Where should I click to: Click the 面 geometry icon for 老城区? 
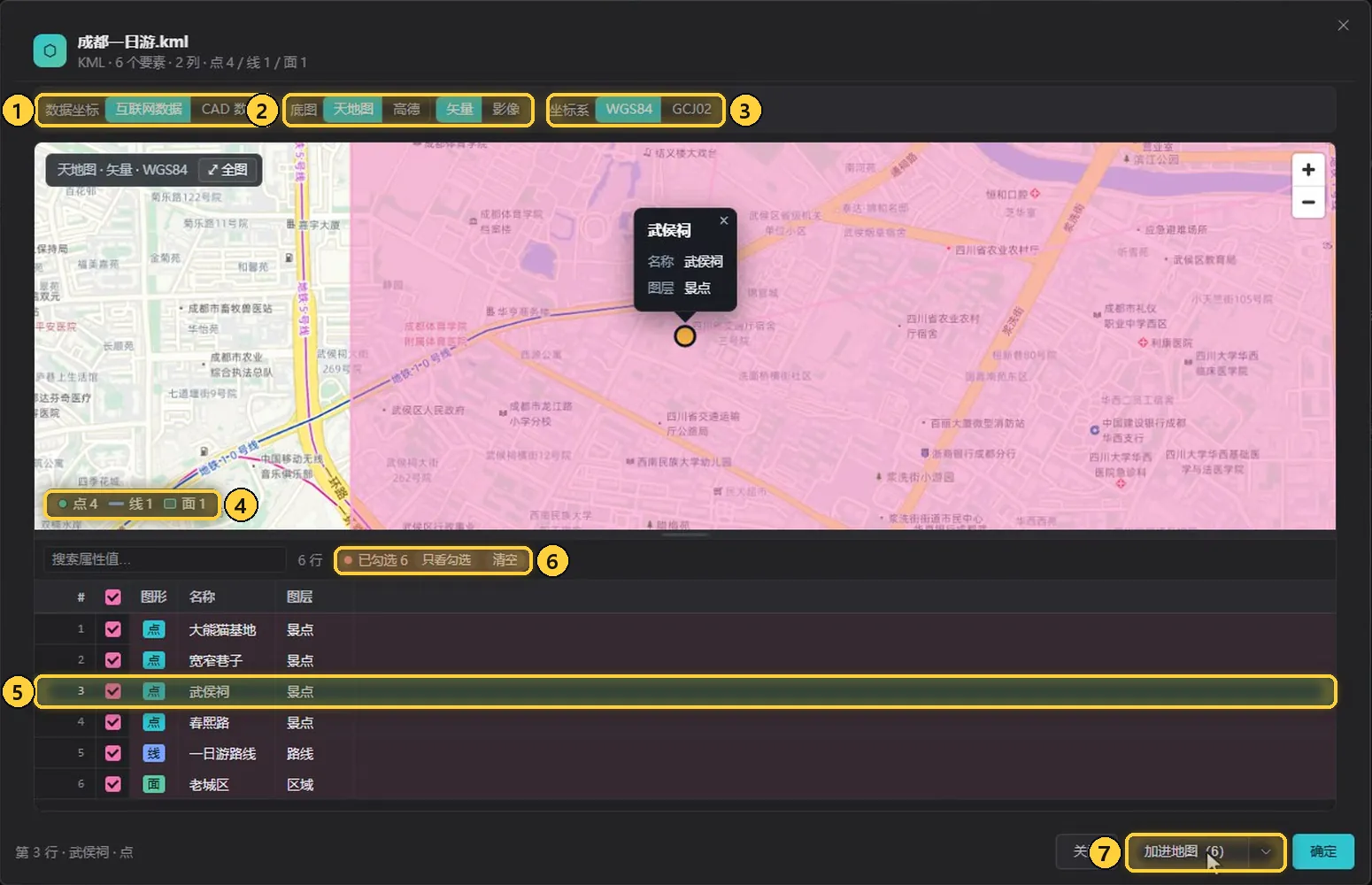(x=154, y=784)
